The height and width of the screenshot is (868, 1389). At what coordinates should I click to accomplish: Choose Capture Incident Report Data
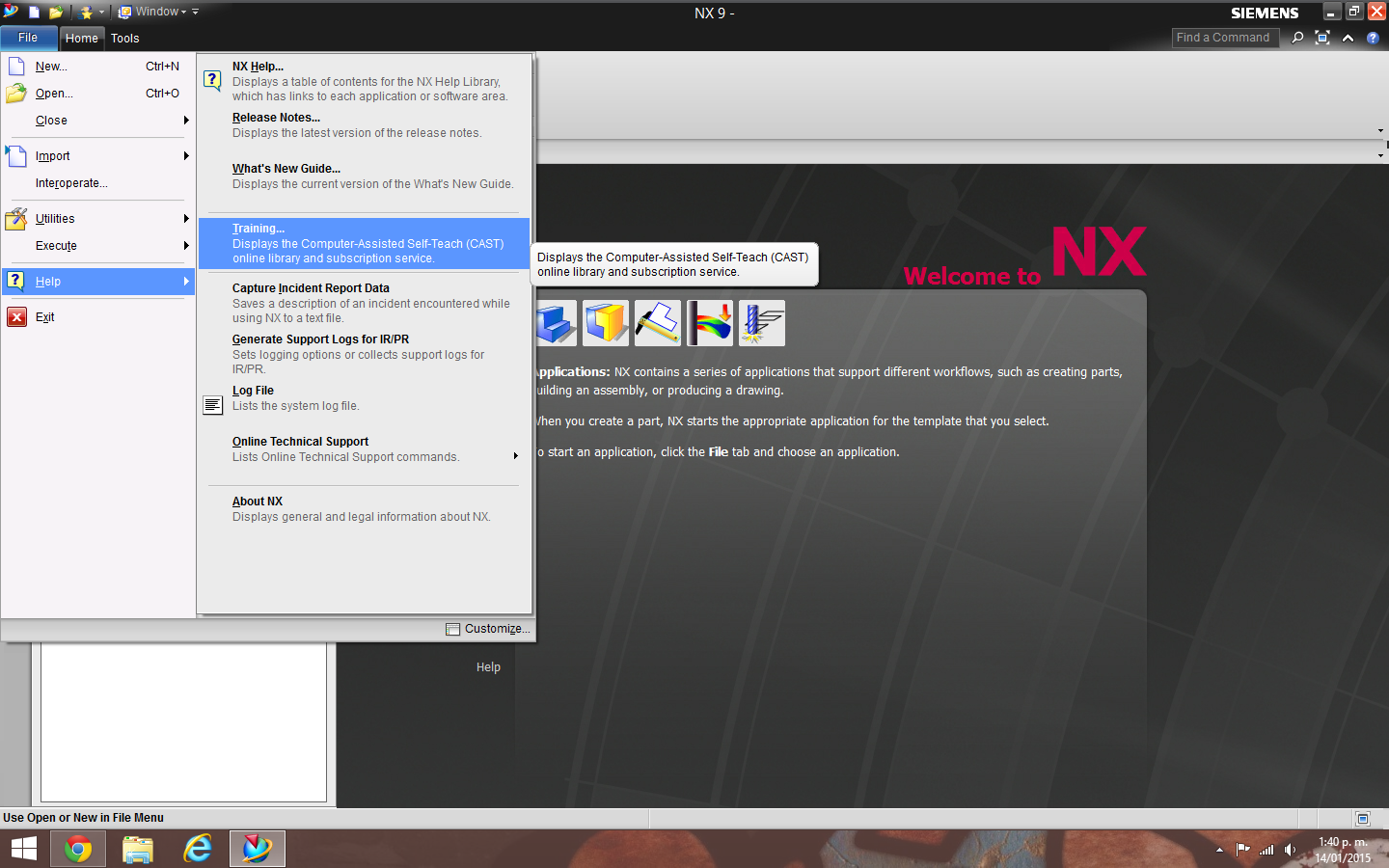(365, 303)
